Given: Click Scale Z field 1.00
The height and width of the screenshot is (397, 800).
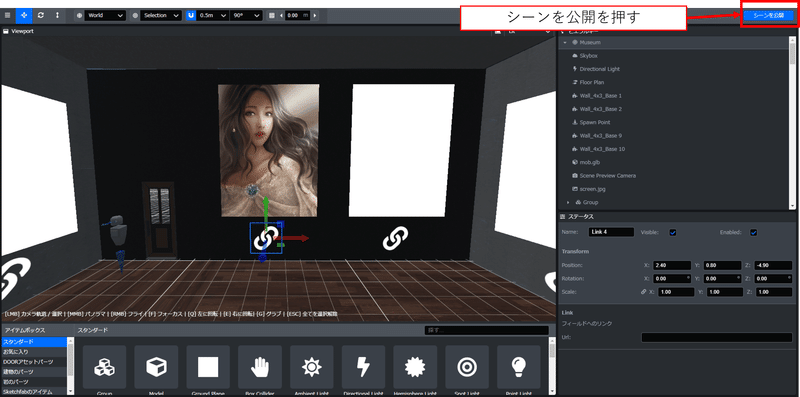Looking at the screenshot, I should (773, 292).
